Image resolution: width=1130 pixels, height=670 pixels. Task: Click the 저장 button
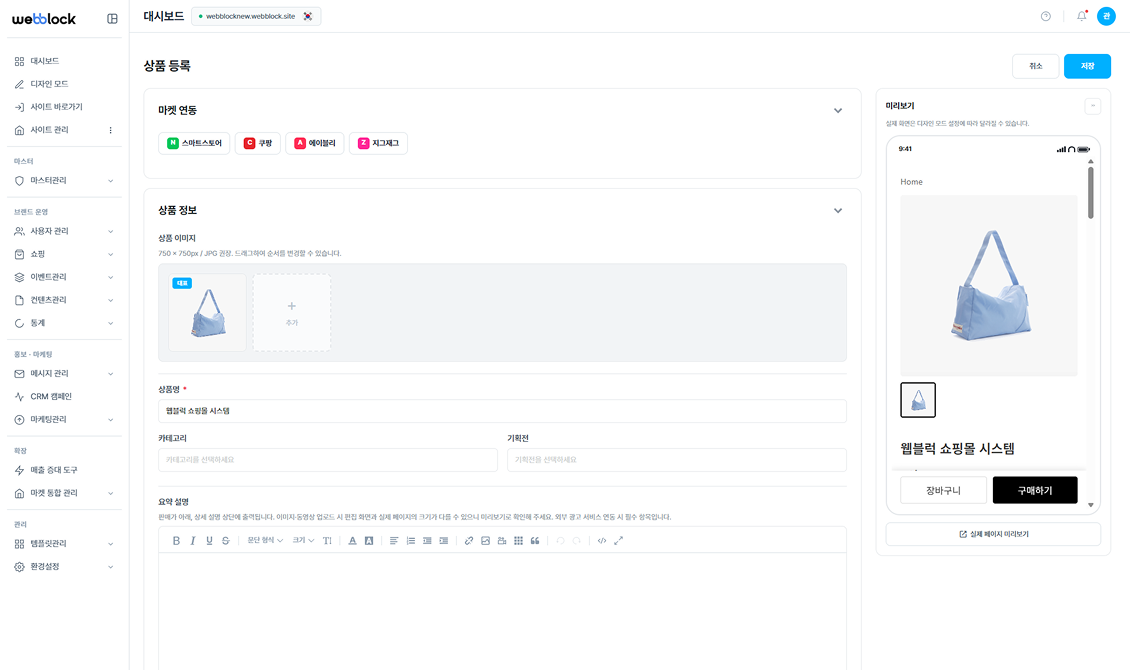[1087, 66]
